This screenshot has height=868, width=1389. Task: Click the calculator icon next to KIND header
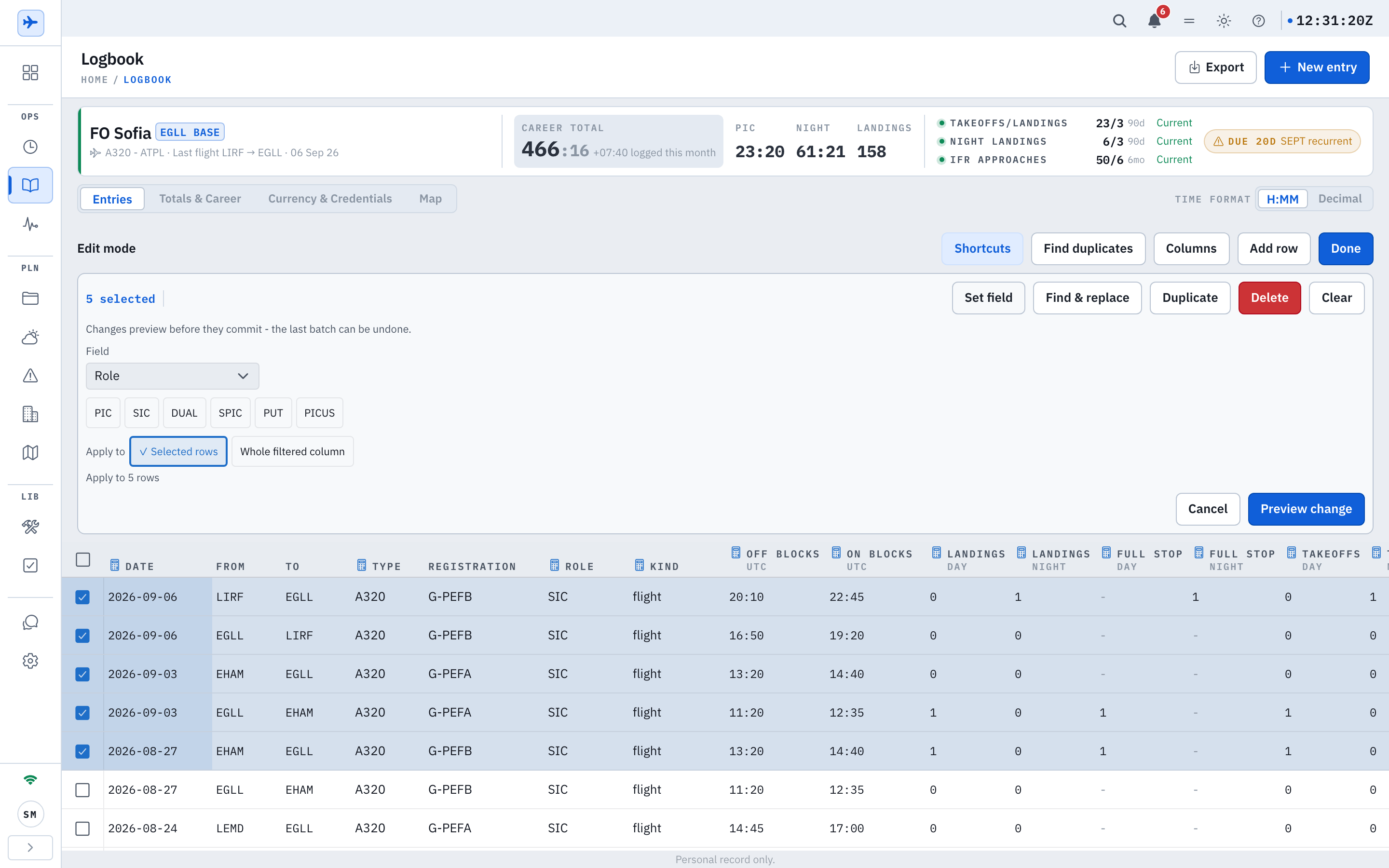[x=640, y=566]
